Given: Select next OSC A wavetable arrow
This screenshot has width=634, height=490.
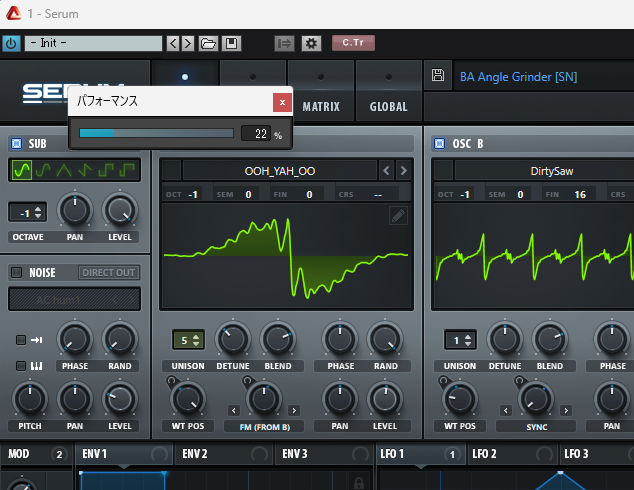Looking at the screenshot, I should (403, 171).
